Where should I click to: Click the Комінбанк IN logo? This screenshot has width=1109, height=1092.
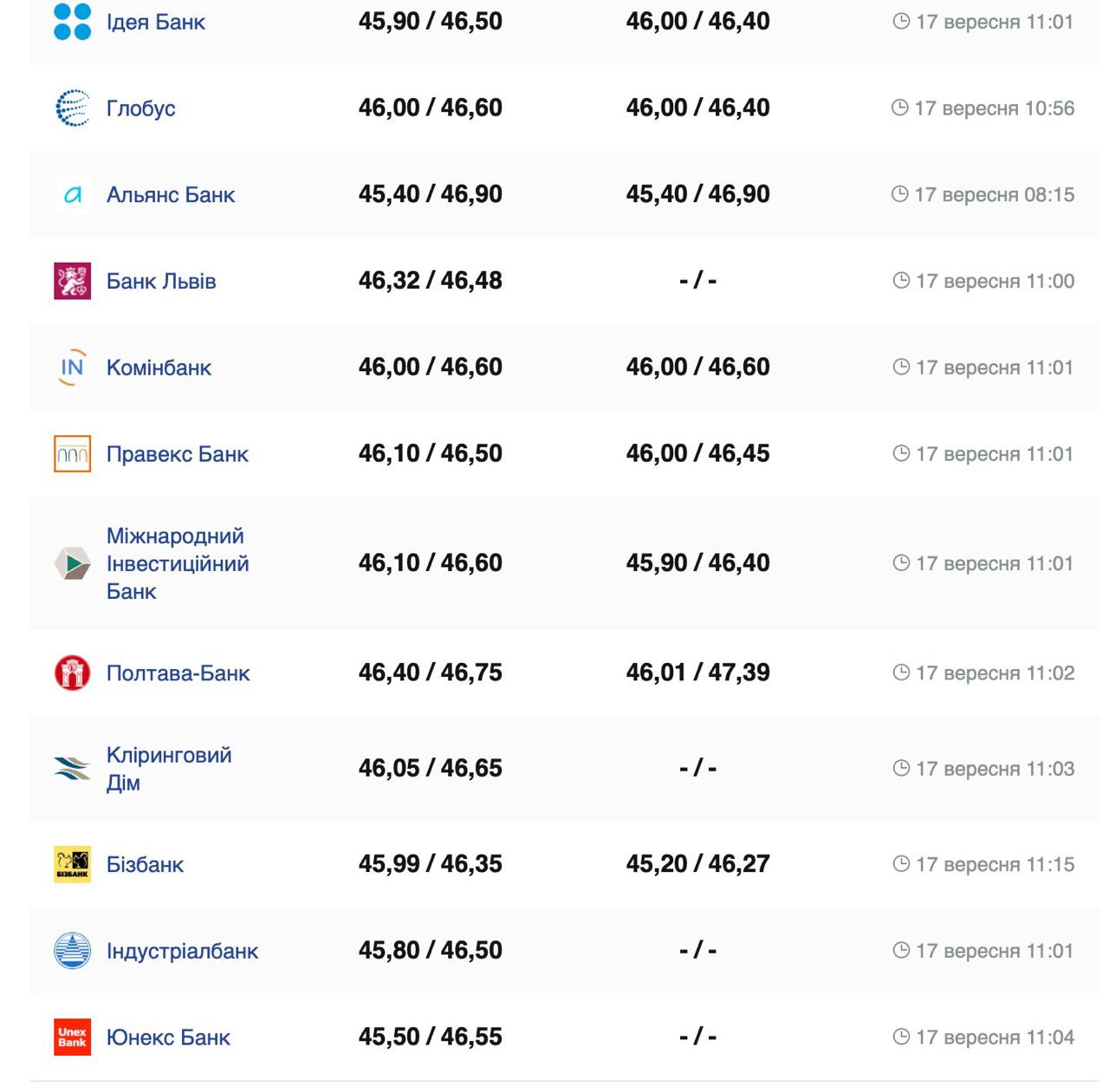(x=72, y=367)
